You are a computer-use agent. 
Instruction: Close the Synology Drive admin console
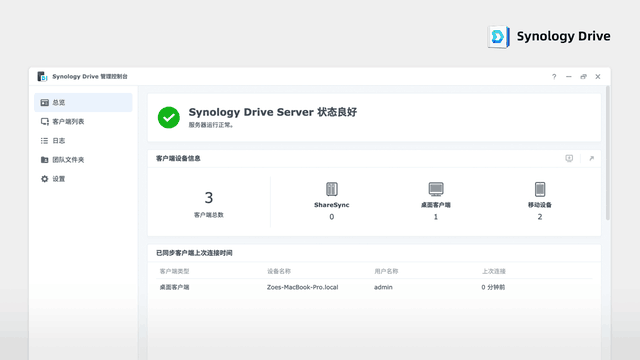pos(598,77)
